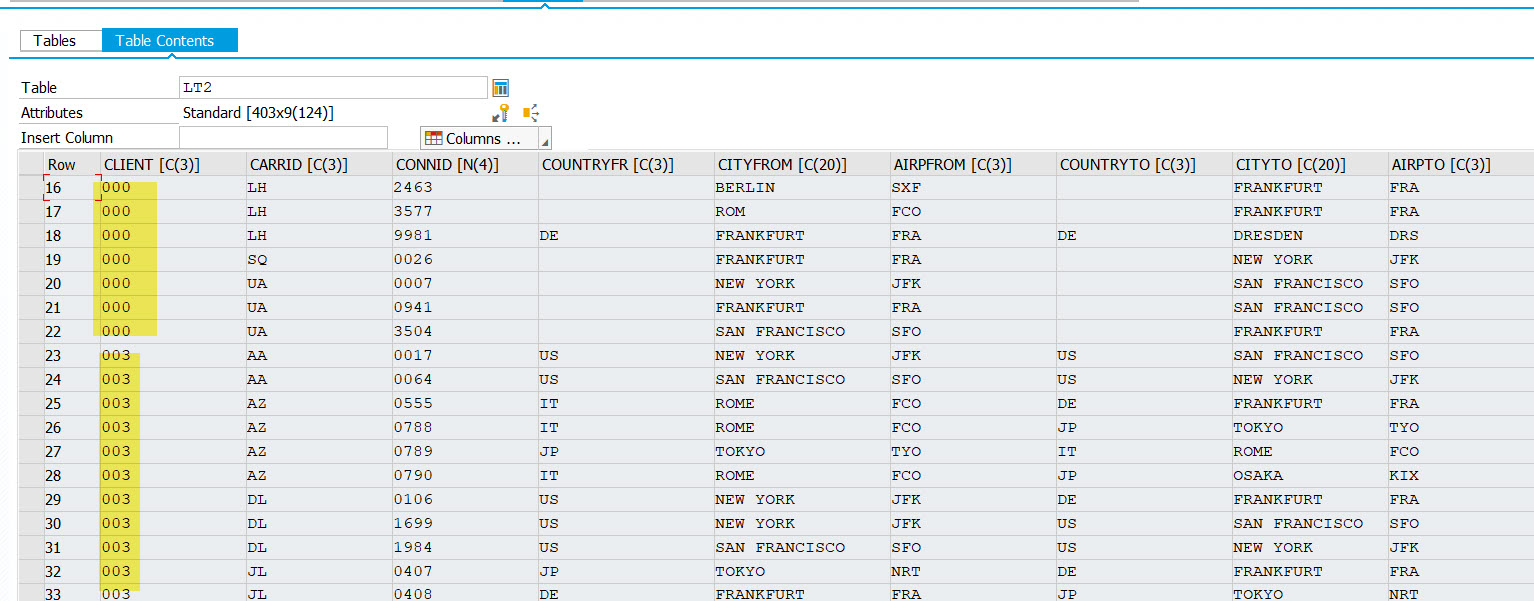Screen dimensions: 1534x601
Task: Click the key icon beside Attributes
Action: [x=501, y=113]
